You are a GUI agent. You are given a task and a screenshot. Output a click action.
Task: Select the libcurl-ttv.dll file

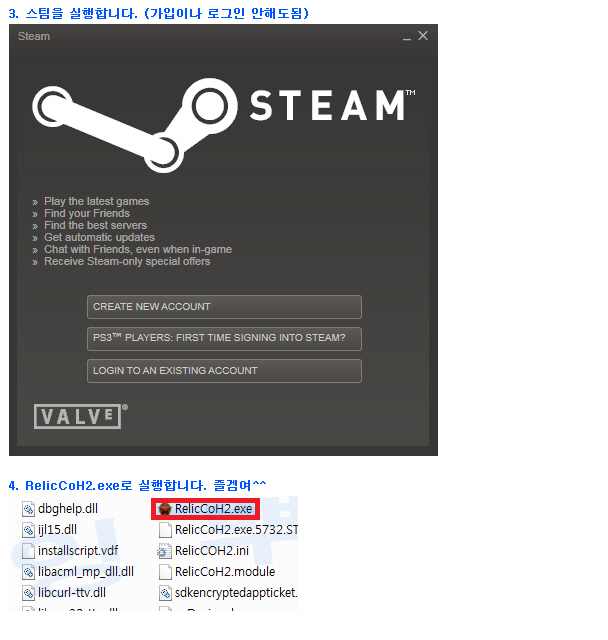click(64, 593)
